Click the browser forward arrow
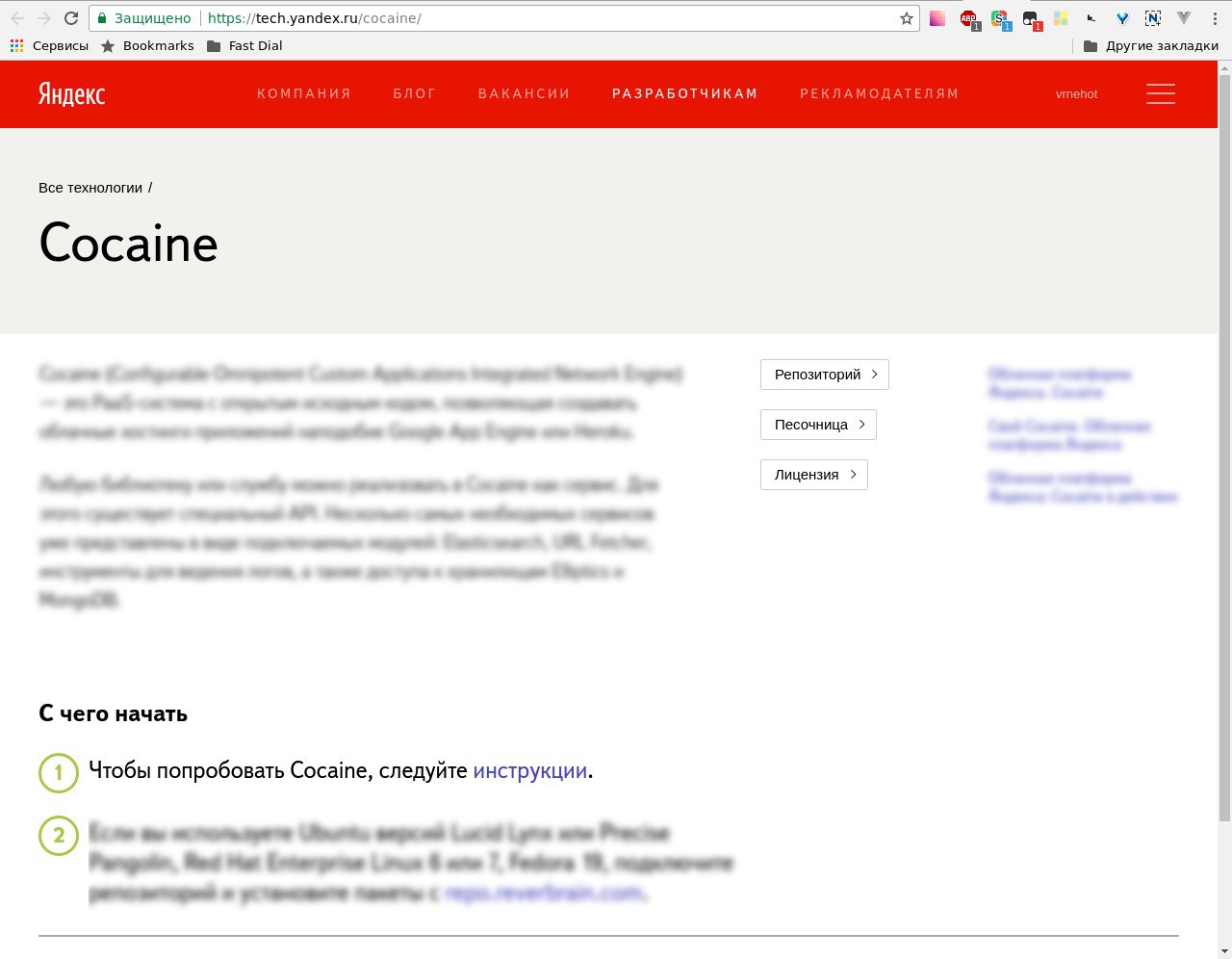The image size is (1232, 959). (x=44, y=18)
